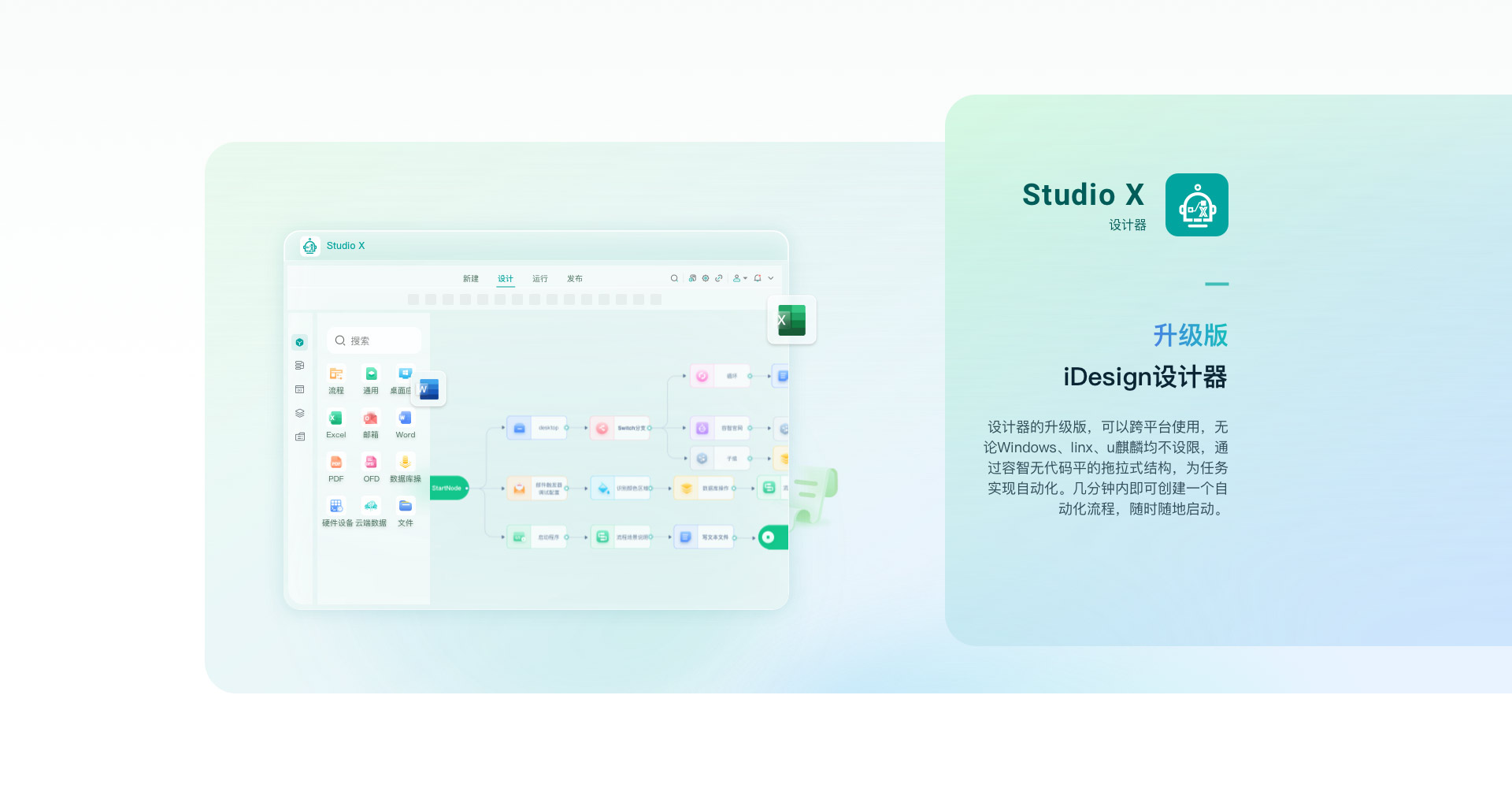
Task: Select the Word component category
Action: 406,424
